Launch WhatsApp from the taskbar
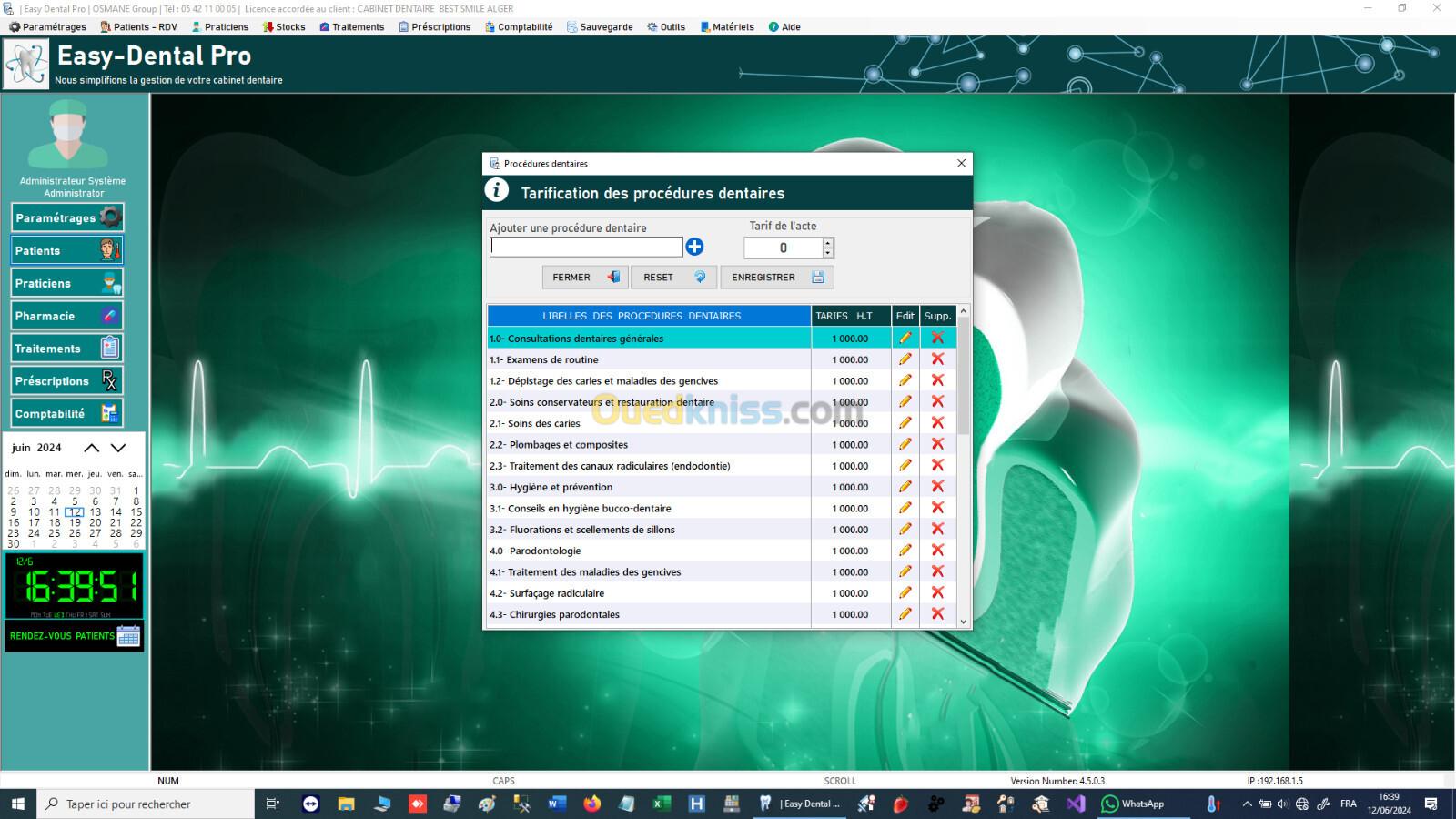 1133,804
